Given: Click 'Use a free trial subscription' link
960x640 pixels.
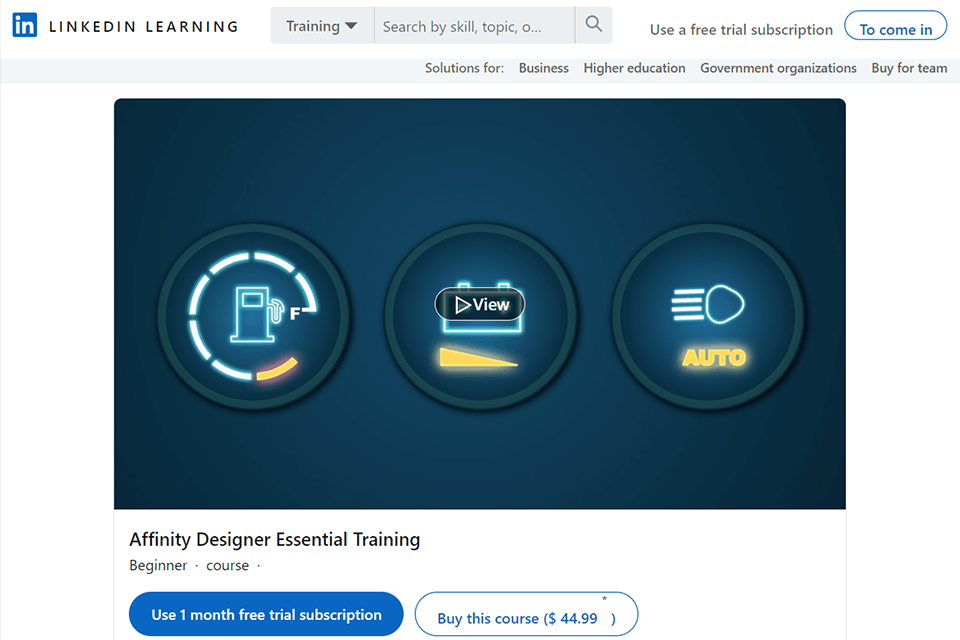Looking at the screenshot, I should coord(741,29).
